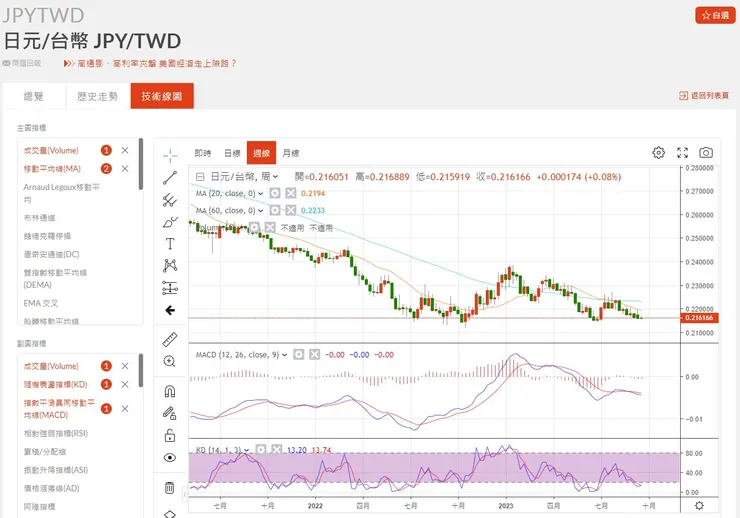
Task: Remove 指數平滑異同移動平均線(MACD) with its X
Action: 125,409
